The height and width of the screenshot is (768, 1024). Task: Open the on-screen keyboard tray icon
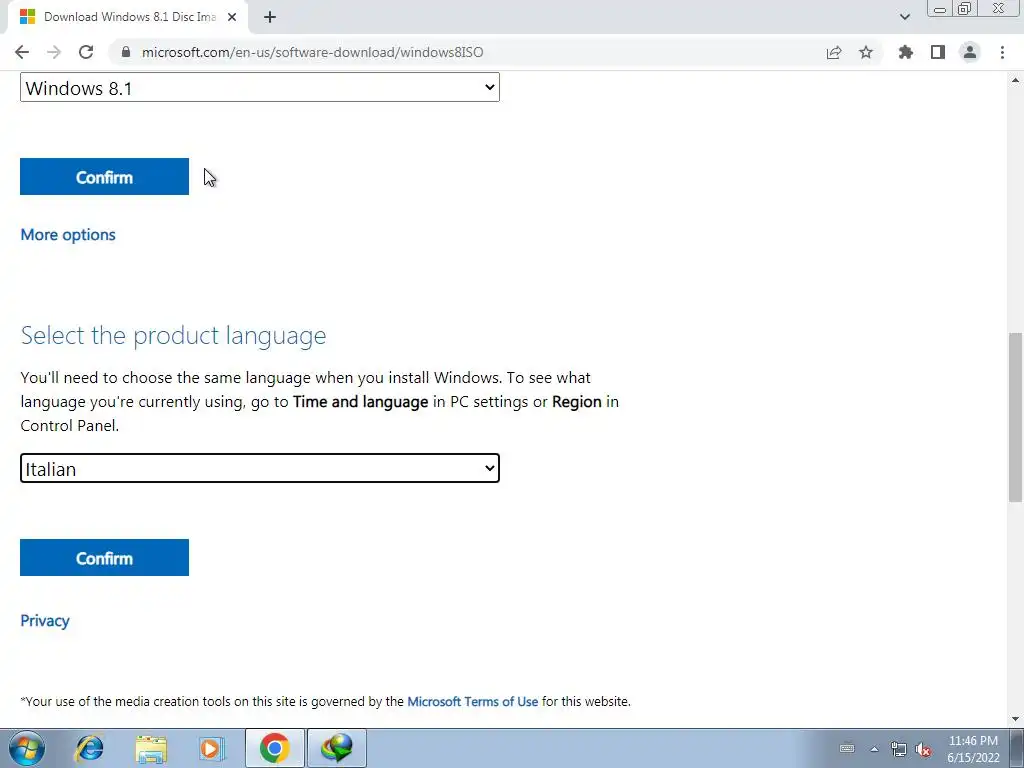coord(847,748)
